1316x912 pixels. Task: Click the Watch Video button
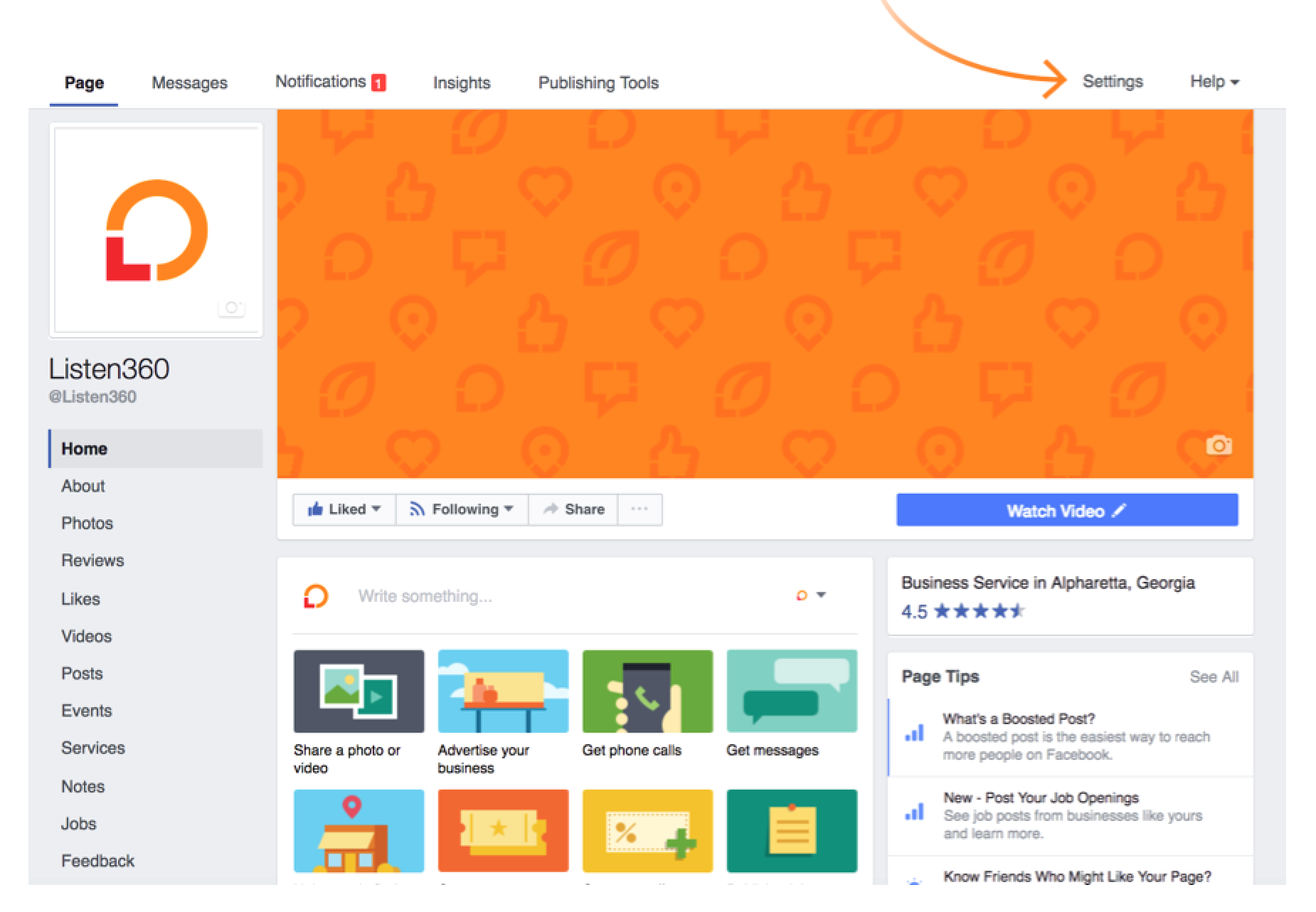[x=1067, y=510]
